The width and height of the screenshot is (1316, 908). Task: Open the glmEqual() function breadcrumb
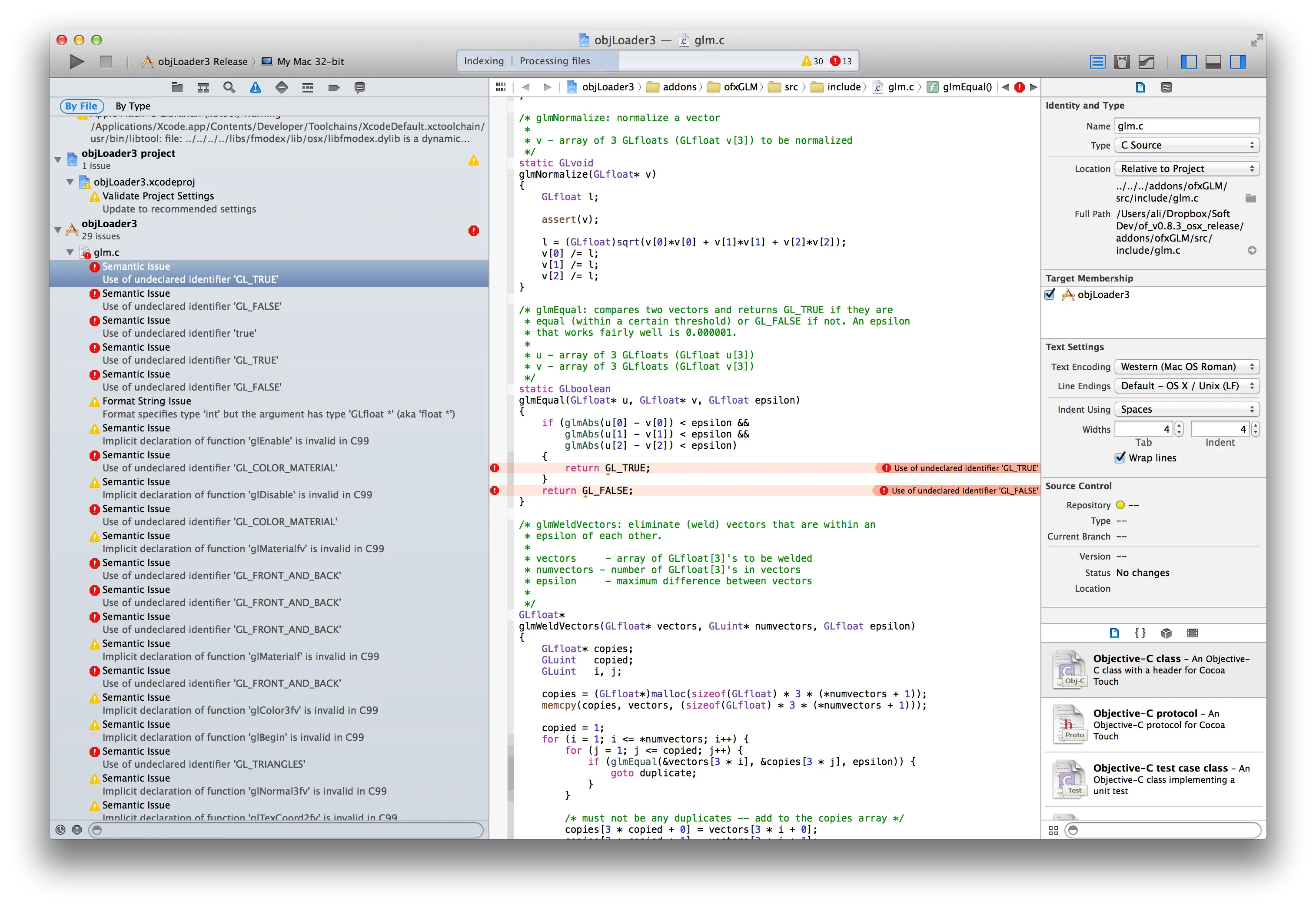click(959, 87)
